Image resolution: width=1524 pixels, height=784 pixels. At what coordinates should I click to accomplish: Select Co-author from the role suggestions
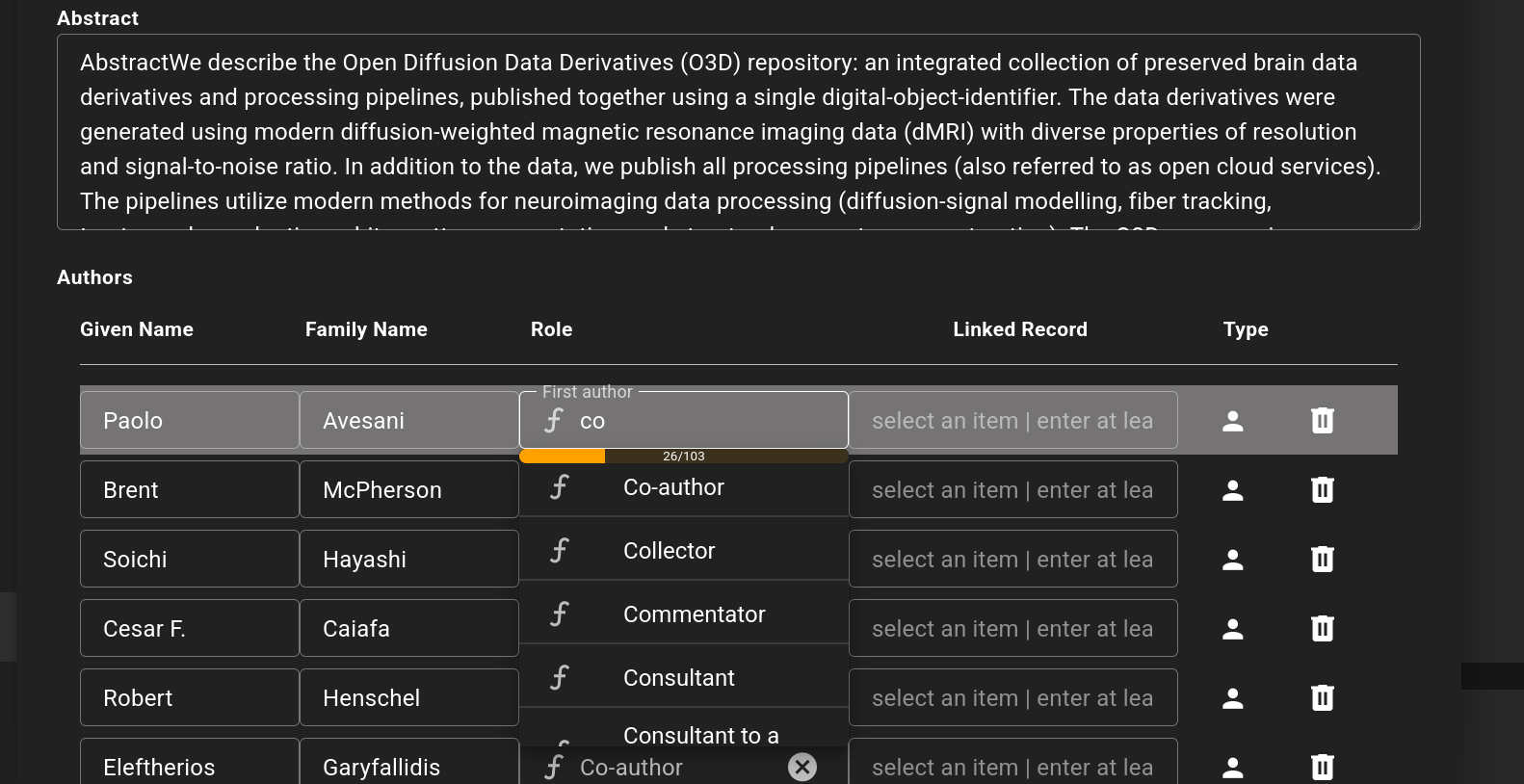[684, 487]
